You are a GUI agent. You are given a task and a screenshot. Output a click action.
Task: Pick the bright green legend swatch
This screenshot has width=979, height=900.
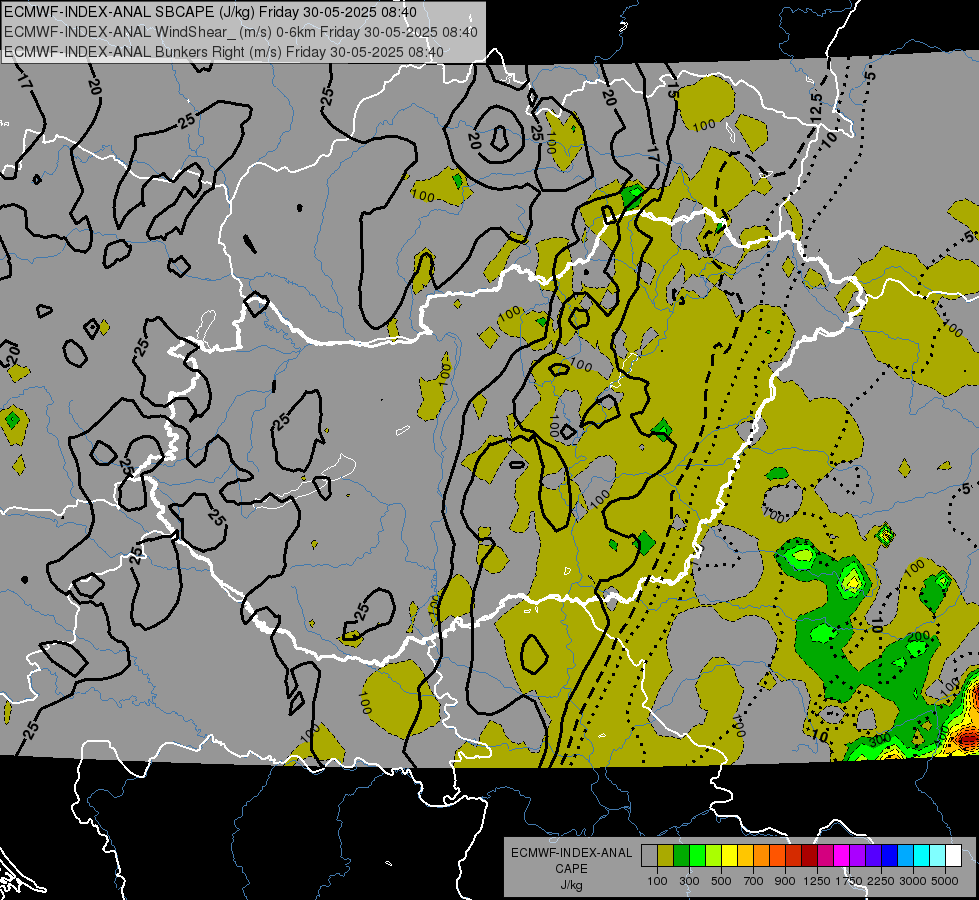pyautogui.click(x=697, y=855)
